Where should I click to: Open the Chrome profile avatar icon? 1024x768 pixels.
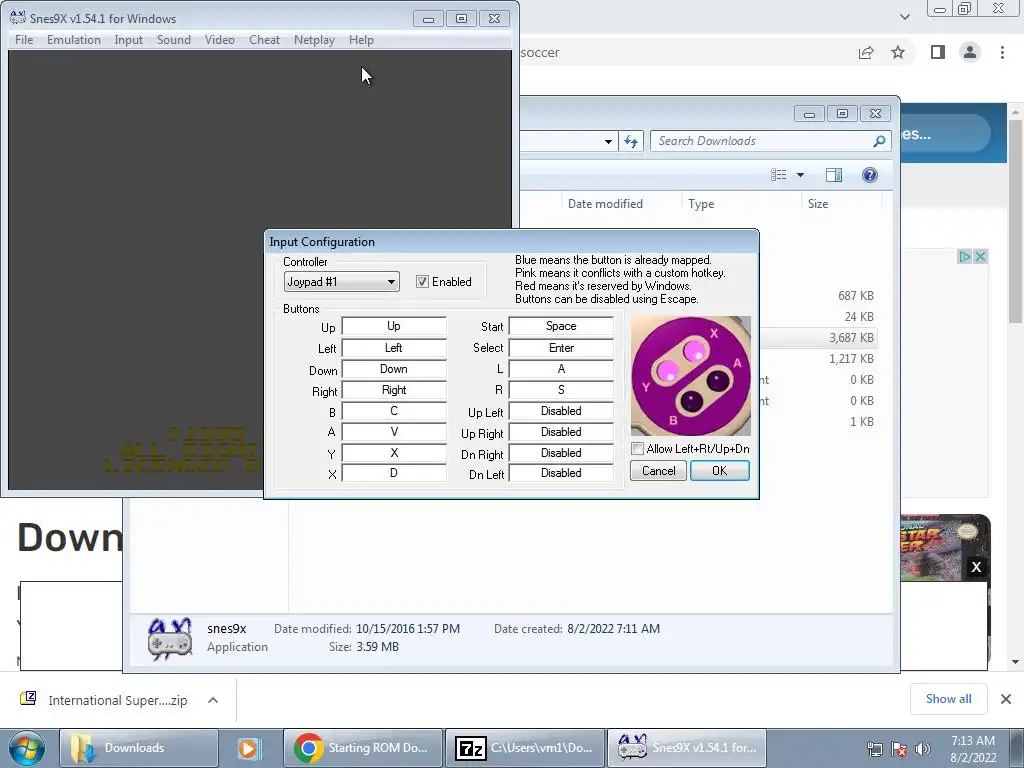pyautogui.click(x=970, y=52)
